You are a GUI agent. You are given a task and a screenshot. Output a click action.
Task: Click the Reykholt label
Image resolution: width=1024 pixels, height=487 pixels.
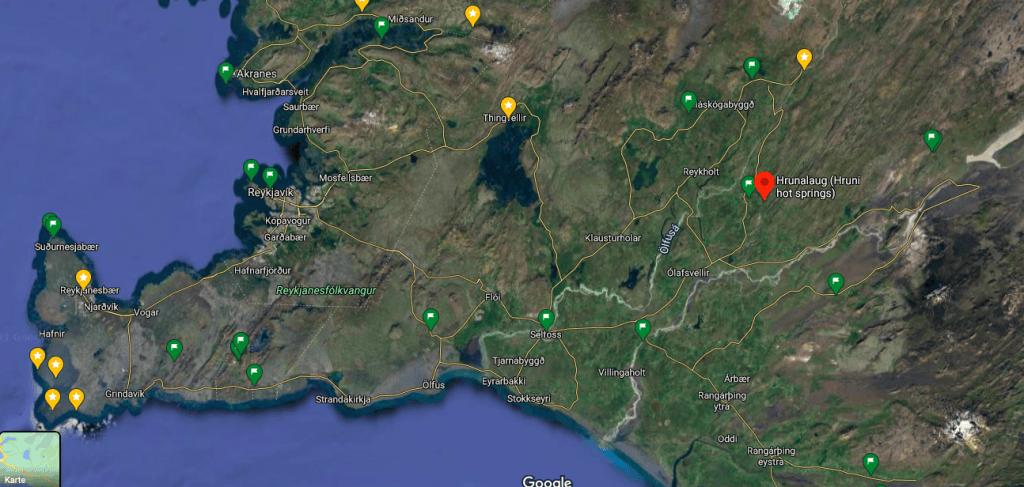click(701, 172)
